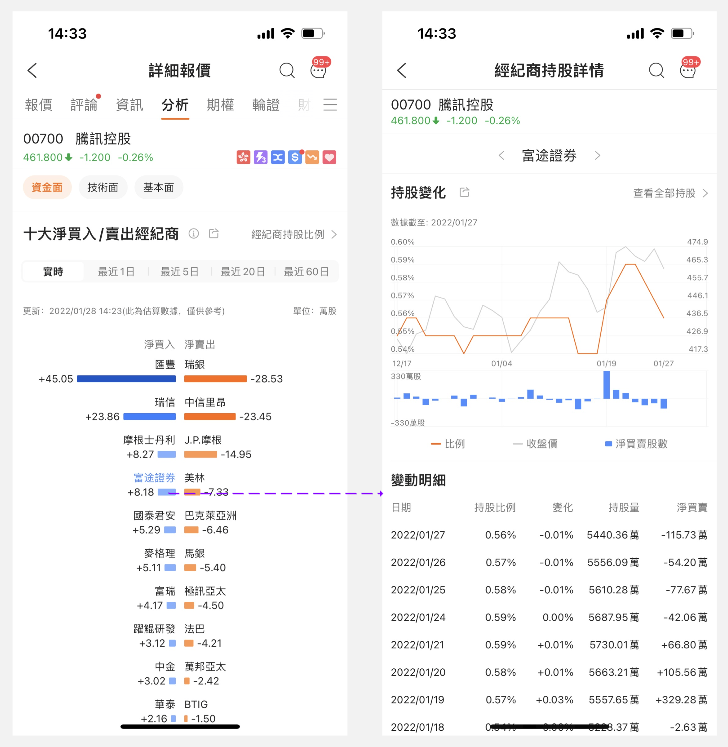
Task: Tap the tallest 01/19 net buy bar
Action: click(x=607, y=384)
